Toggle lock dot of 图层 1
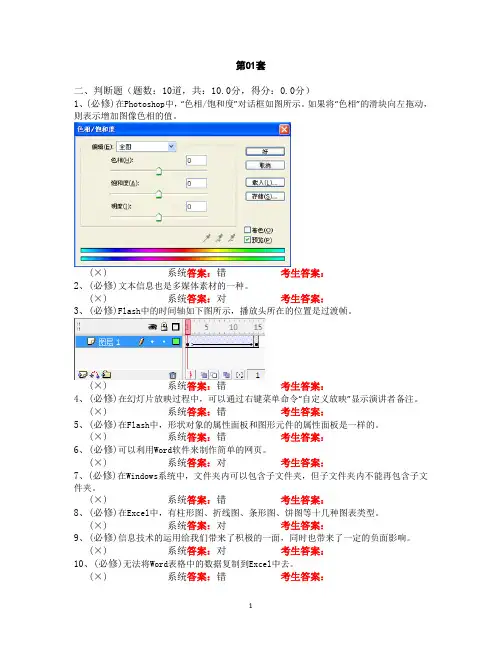Viewport: 502px width, 649px height. (x=164, y=342)
